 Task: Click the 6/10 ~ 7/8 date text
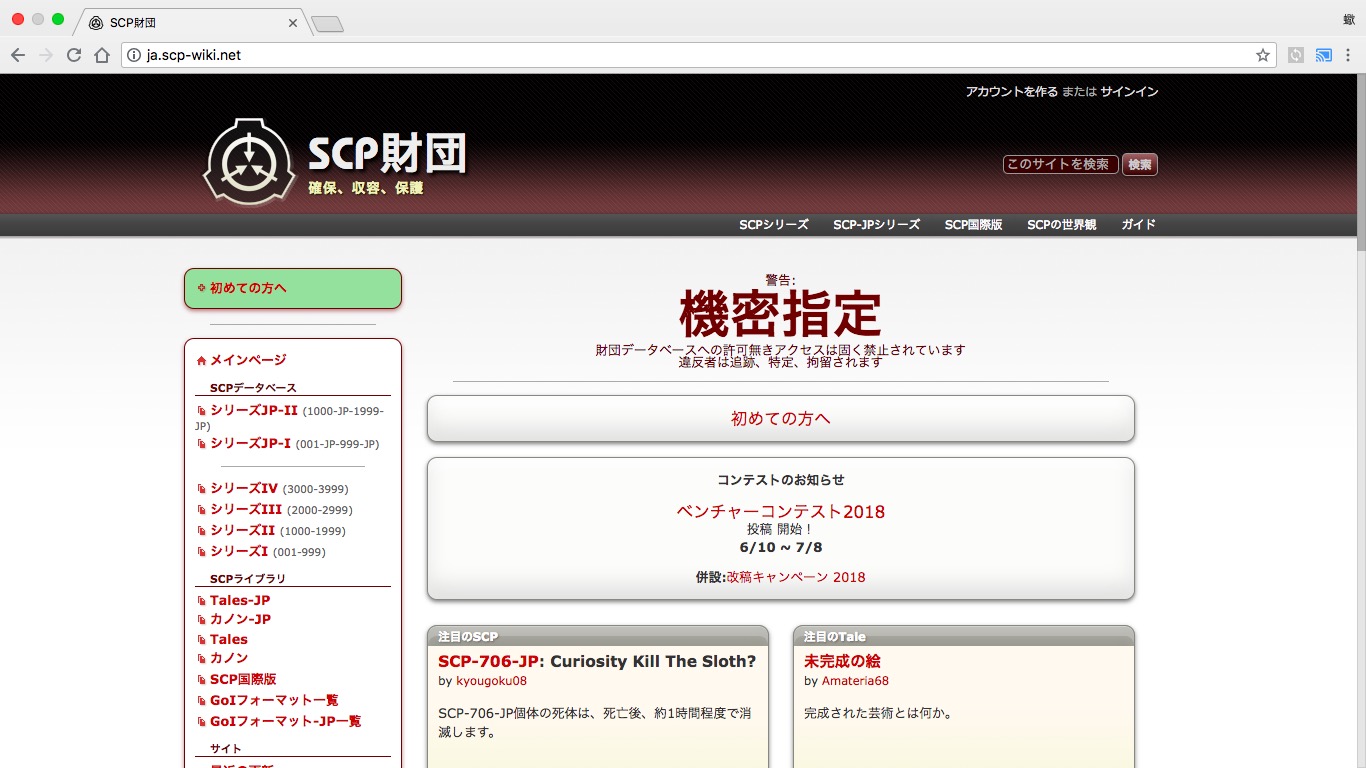[x=781, y=547]
